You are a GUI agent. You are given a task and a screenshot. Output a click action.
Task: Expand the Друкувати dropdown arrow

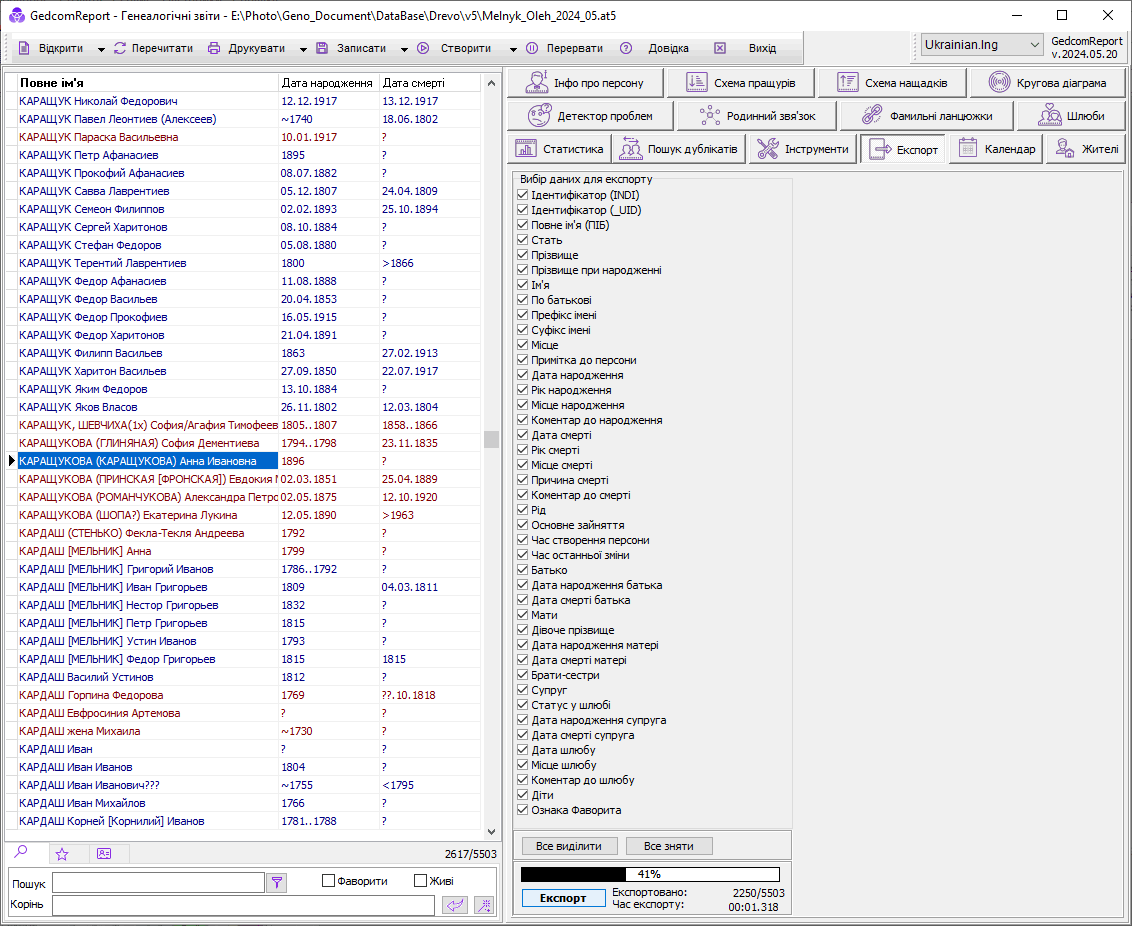point(303,49)
